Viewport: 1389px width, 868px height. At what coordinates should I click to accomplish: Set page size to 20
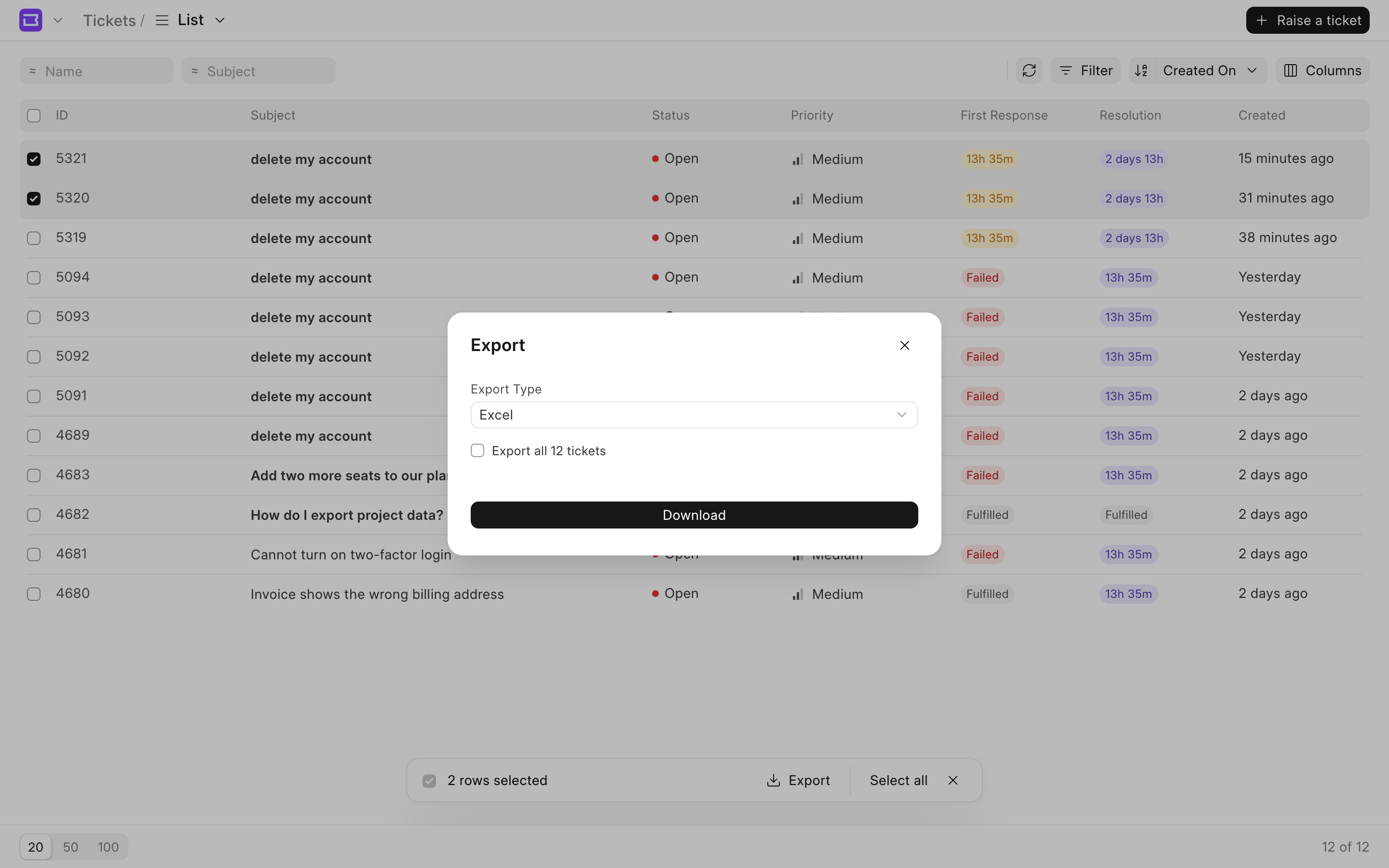[36, 847]
